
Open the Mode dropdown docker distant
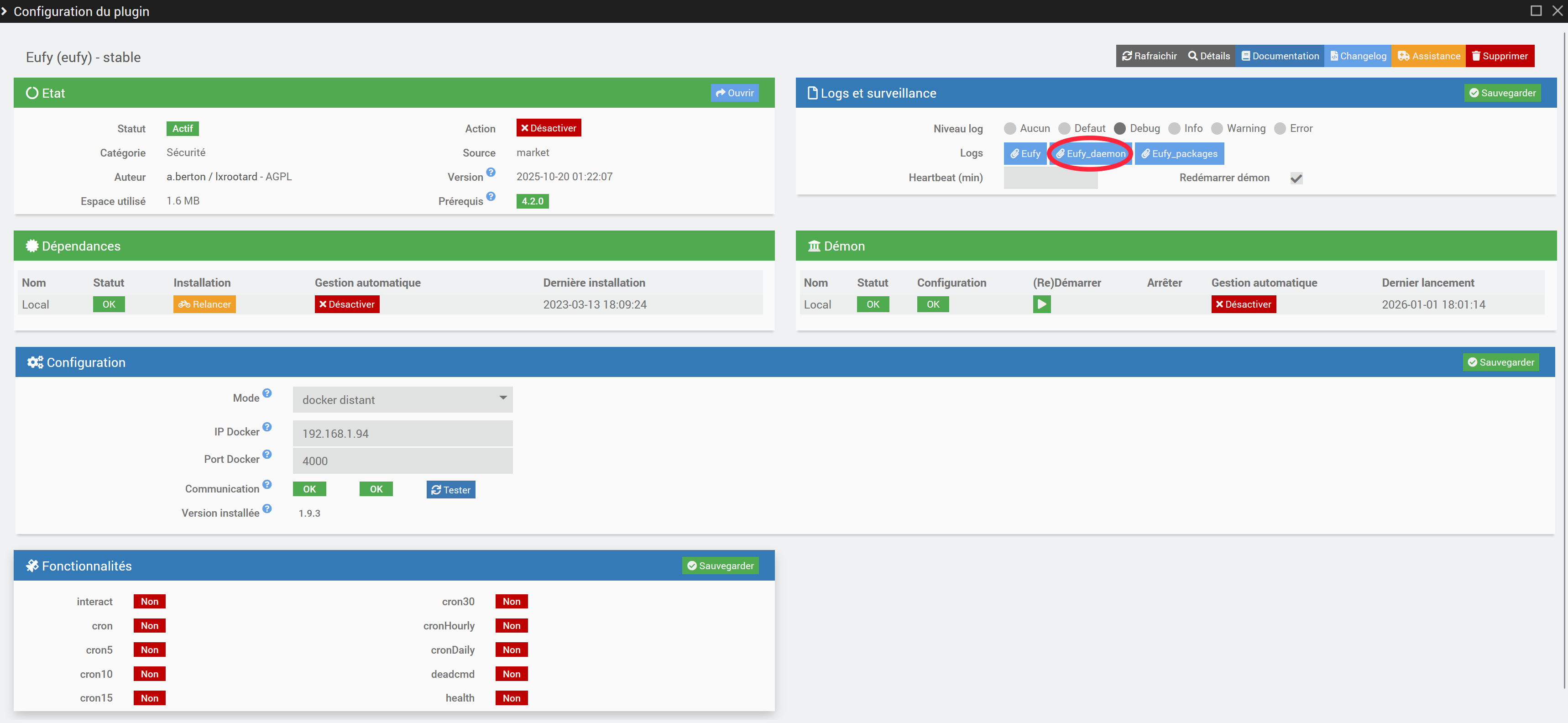402,399
